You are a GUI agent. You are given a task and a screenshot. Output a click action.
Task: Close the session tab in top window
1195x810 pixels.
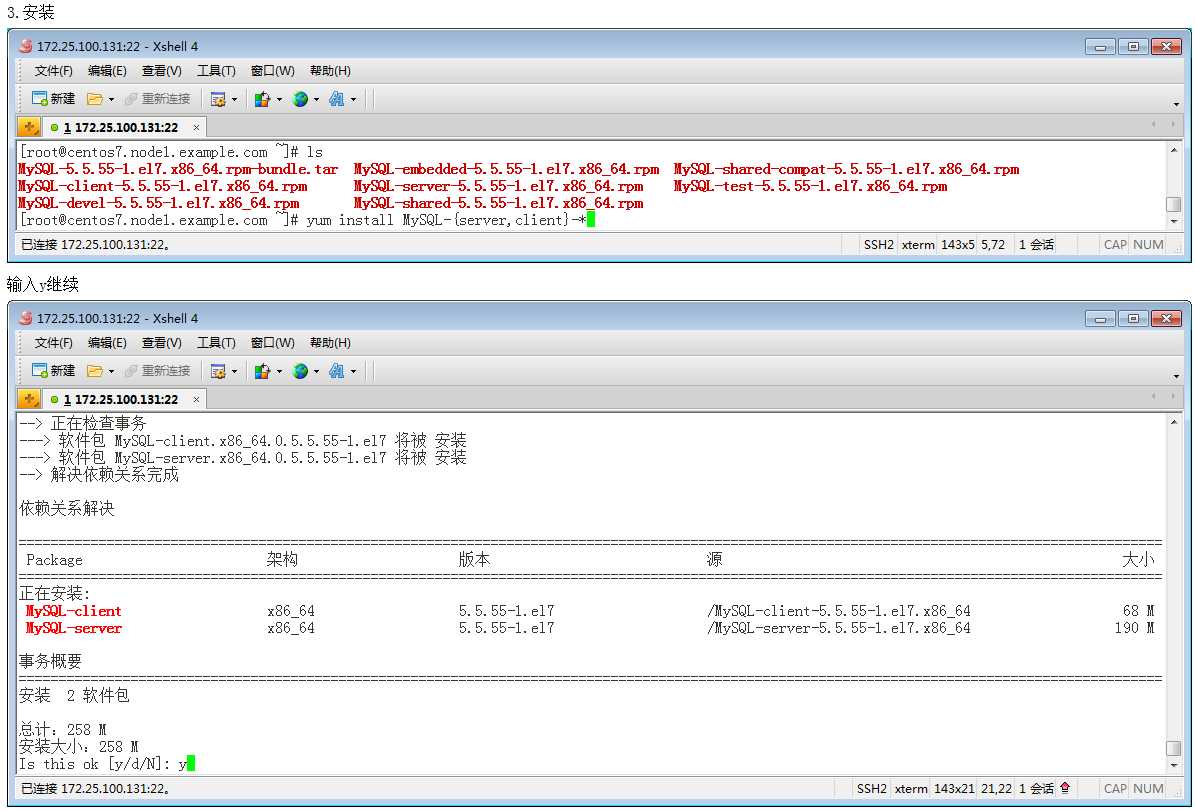[196, 127]
